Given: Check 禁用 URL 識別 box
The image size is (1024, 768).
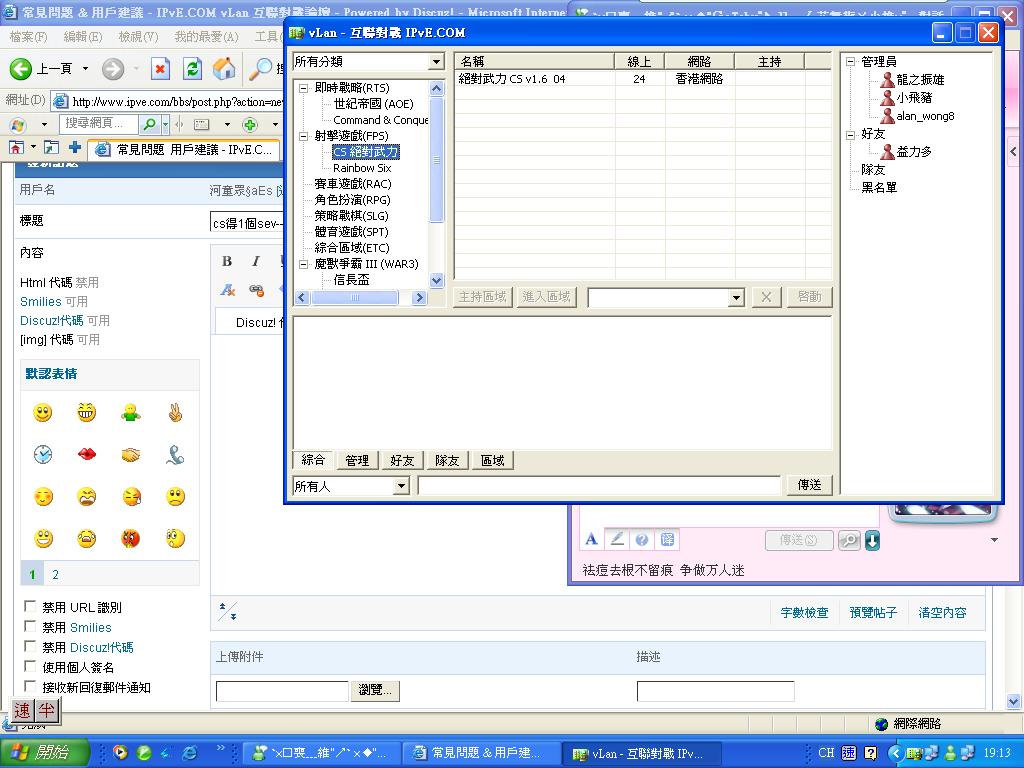Looking at the screenshot, I should pos(30,607).
